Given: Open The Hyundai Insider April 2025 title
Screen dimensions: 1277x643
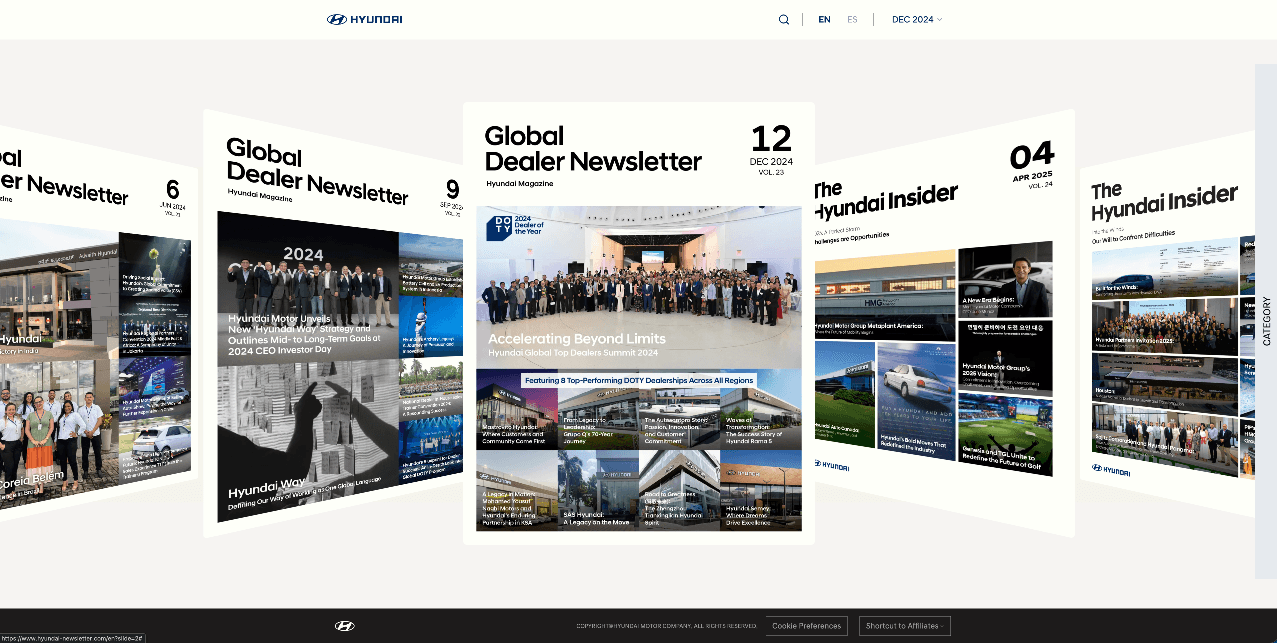Looking at the screenshot, I should (885, 202).
